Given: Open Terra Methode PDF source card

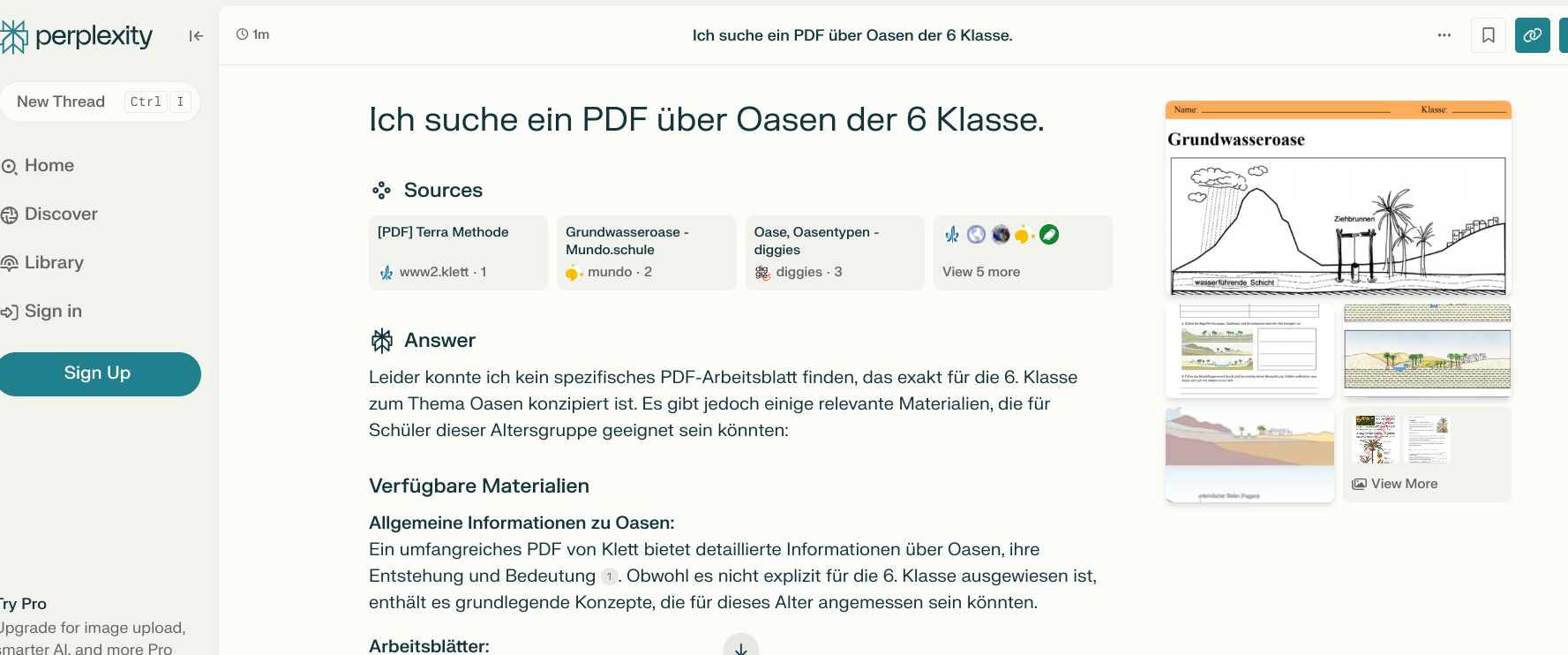Looking at the screenshot, I should point(457,252).
